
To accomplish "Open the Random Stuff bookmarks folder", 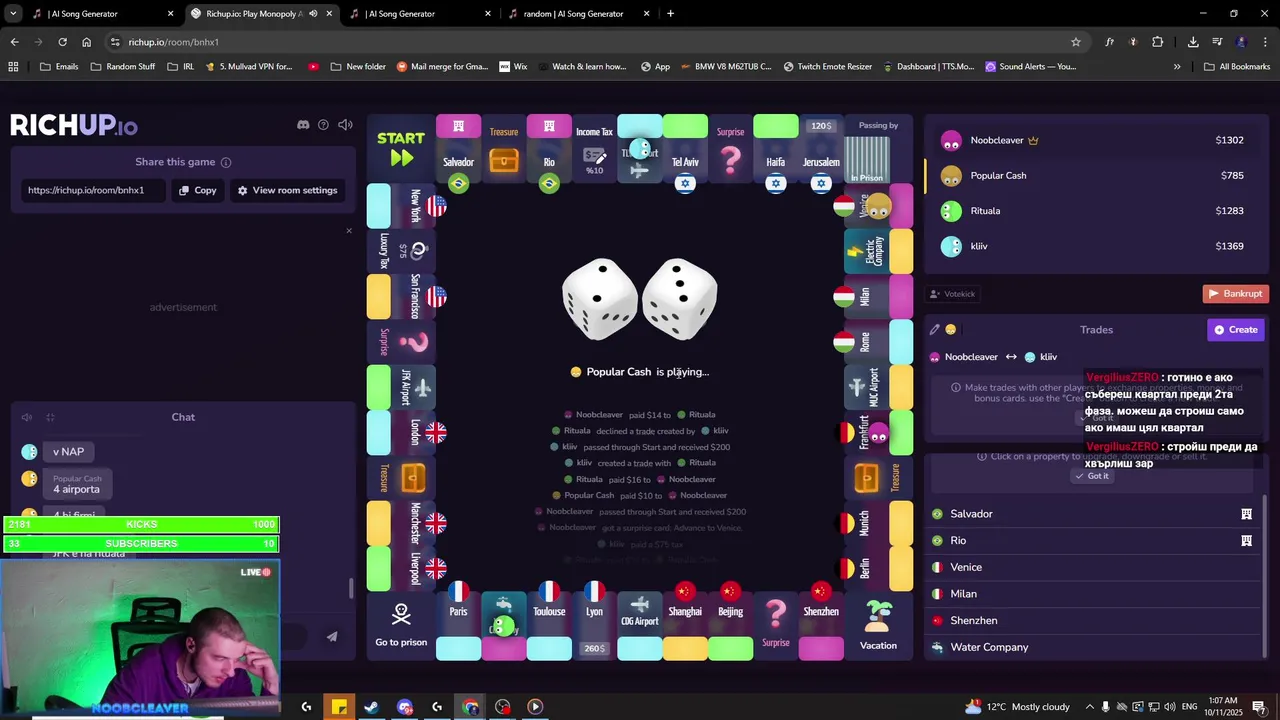I will (123, 67).
